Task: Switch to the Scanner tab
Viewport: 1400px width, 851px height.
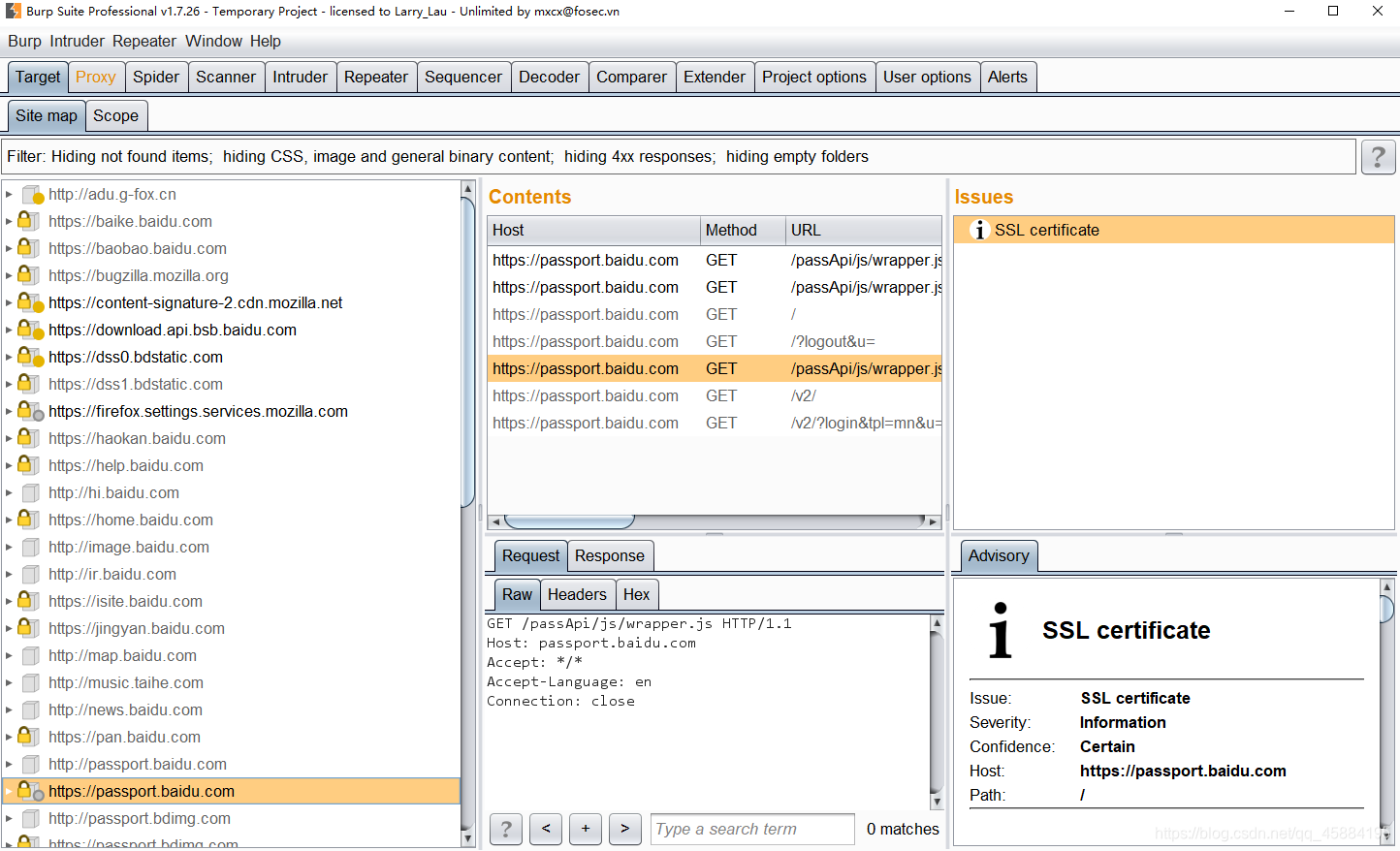Action: click(226, 77)
